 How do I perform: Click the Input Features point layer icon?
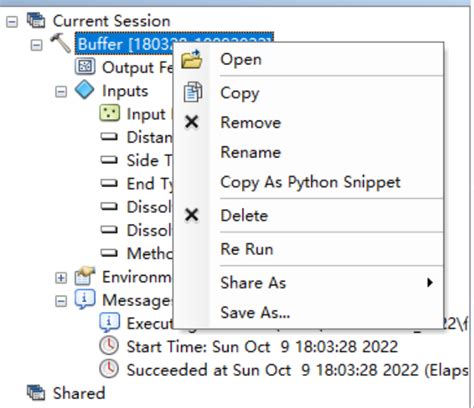point(110,113)
